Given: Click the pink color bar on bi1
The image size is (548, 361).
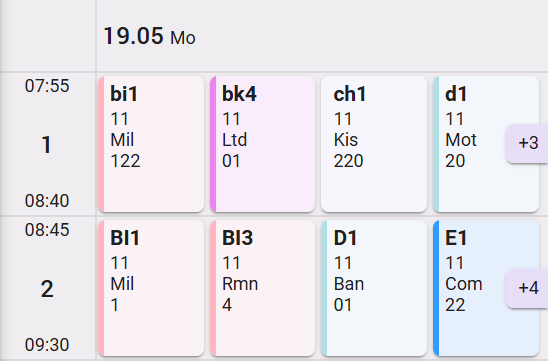Looking at the screenshot, I should 101,144.
